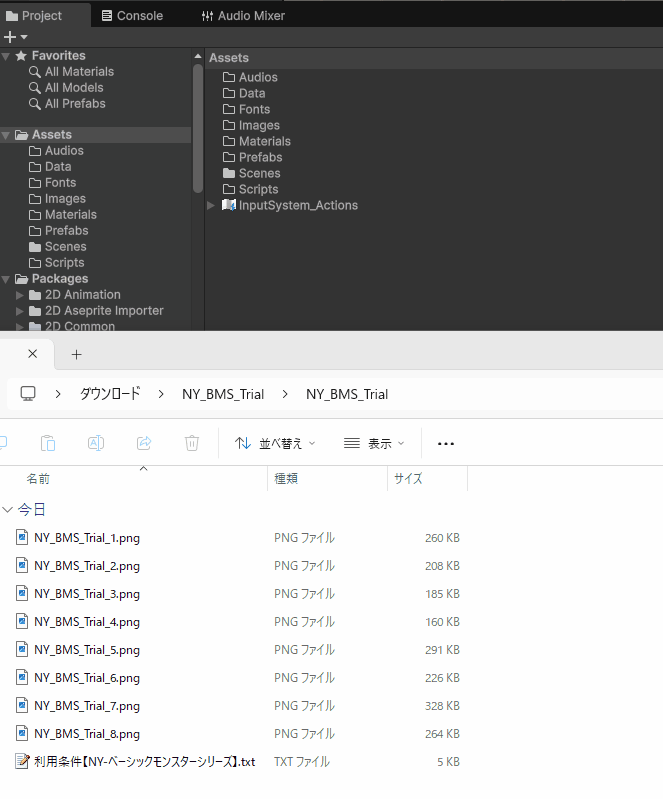Click the delete trash icon in Explorer
Screen dimensions: 663x799
[192, 443]
